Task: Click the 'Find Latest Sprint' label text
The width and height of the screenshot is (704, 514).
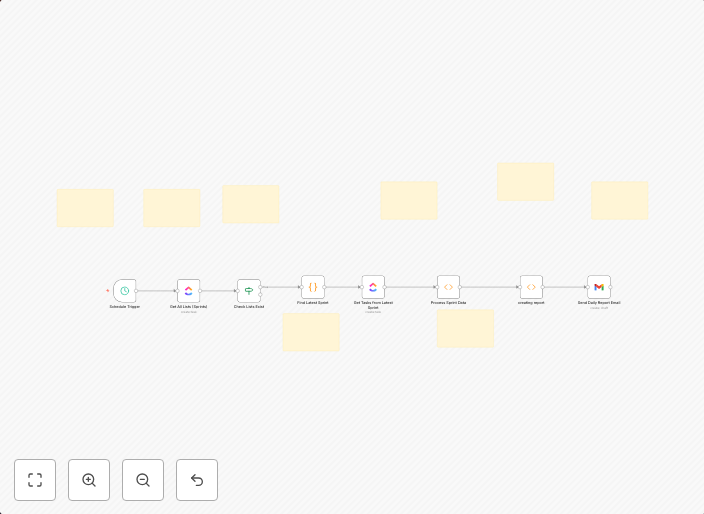Action: [x=313, y=303]
